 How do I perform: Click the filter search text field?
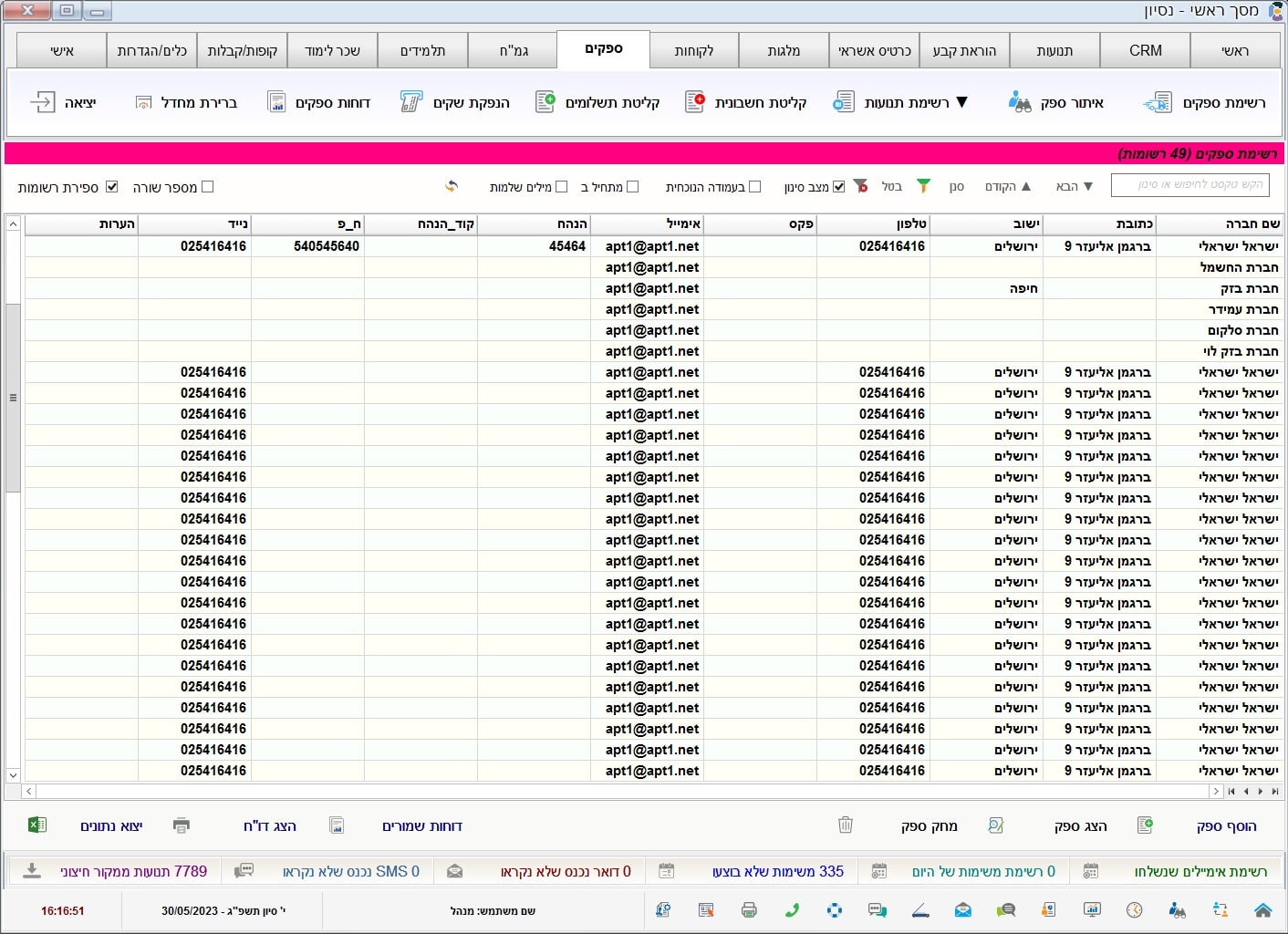pyautogui.click(x=1189, y=185)
